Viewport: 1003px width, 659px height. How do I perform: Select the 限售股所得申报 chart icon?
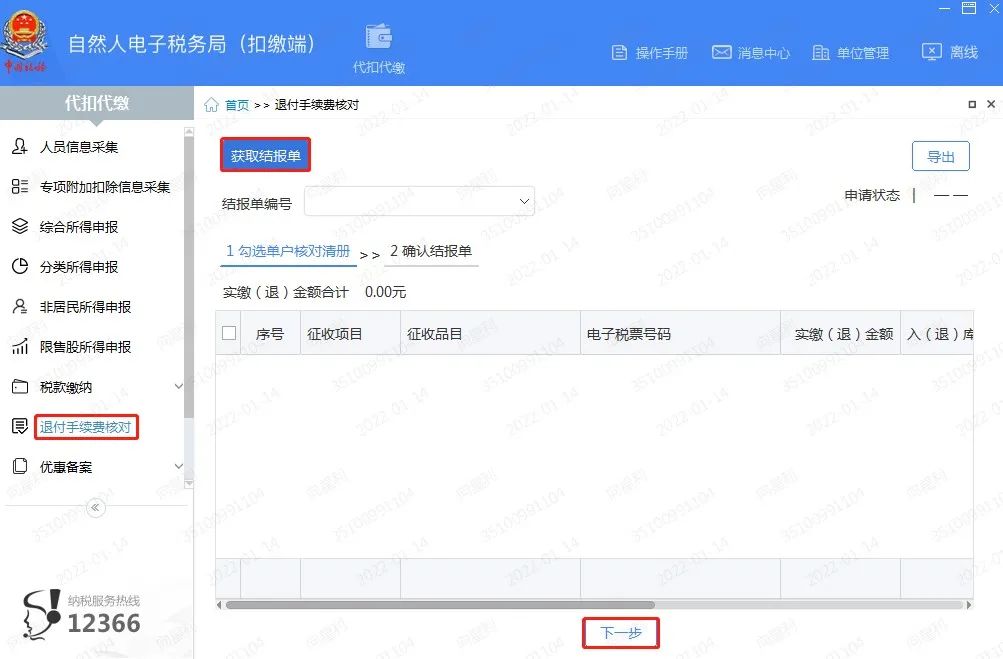pos(22,346)
